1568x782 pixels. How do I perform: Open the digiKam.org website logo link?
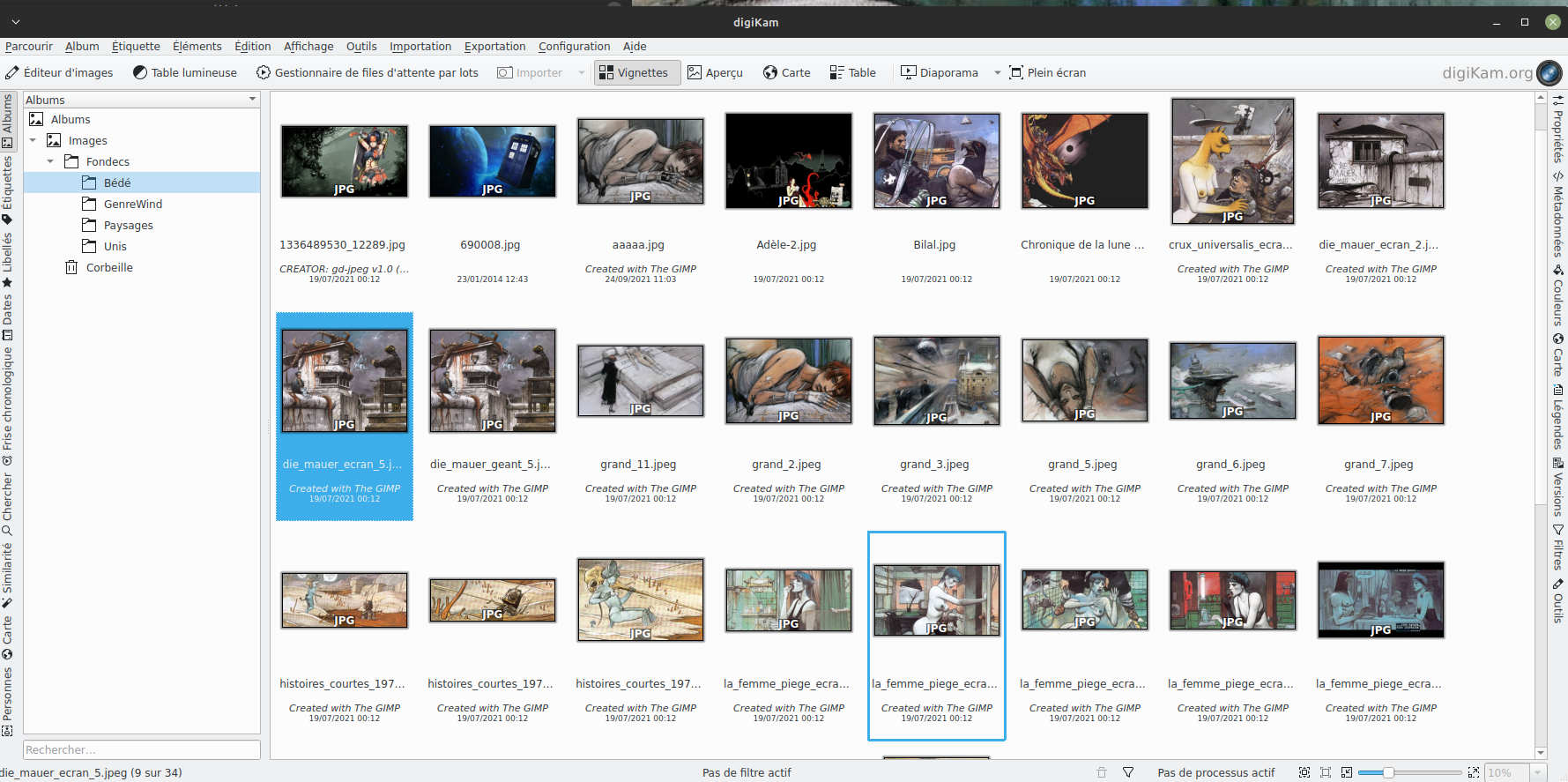click(1502, 72)
